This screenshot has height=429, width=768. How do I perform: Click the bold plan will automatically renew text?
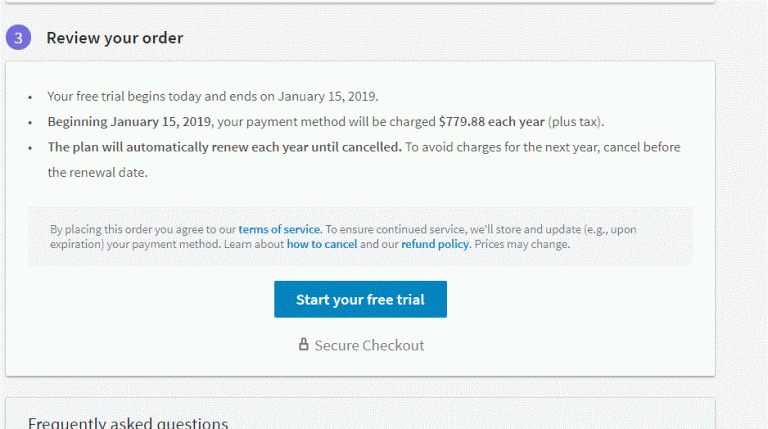pos(224,147)
